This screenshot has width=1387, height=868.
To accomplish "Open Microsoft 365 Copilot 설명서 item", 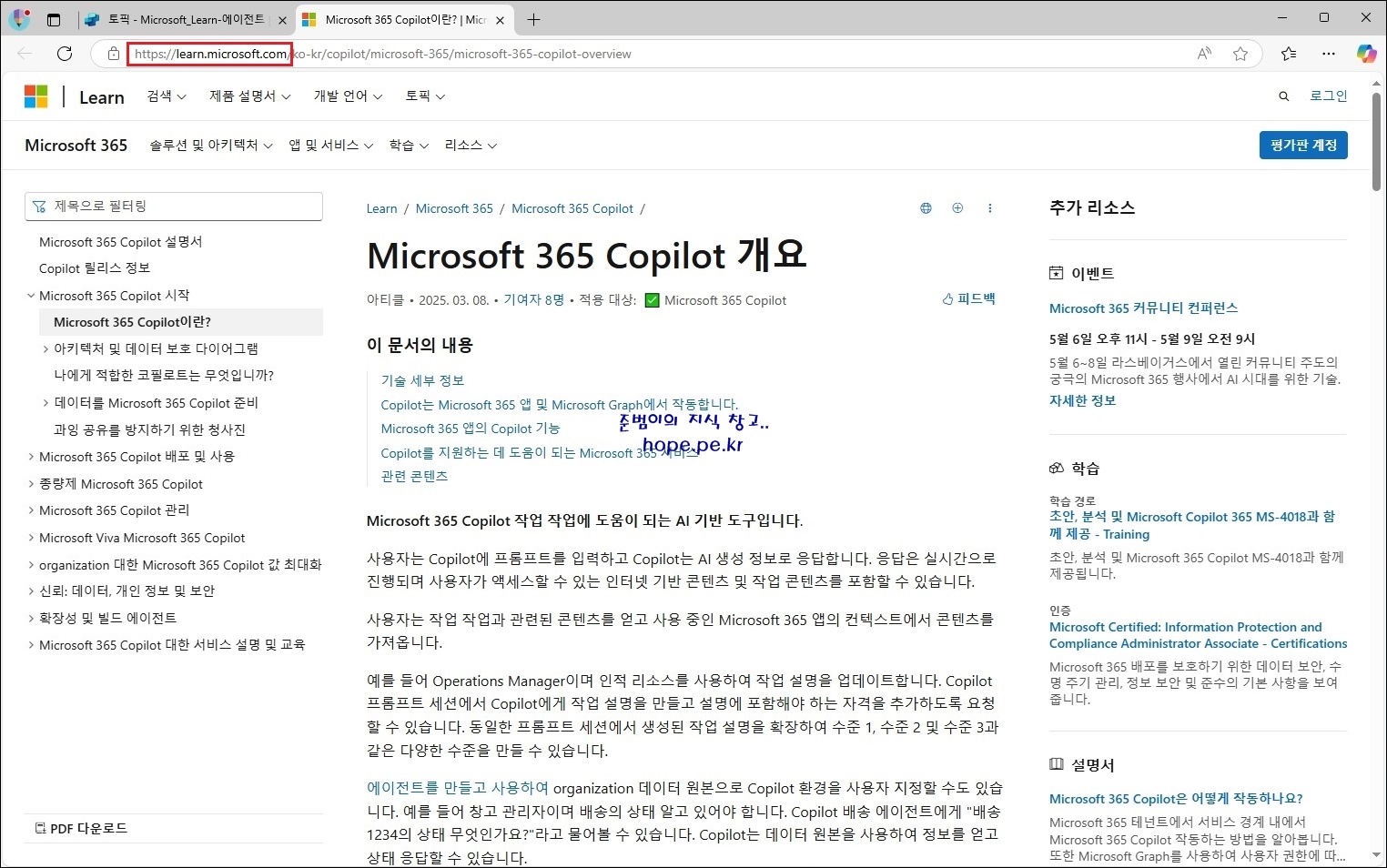I will 121,242.
